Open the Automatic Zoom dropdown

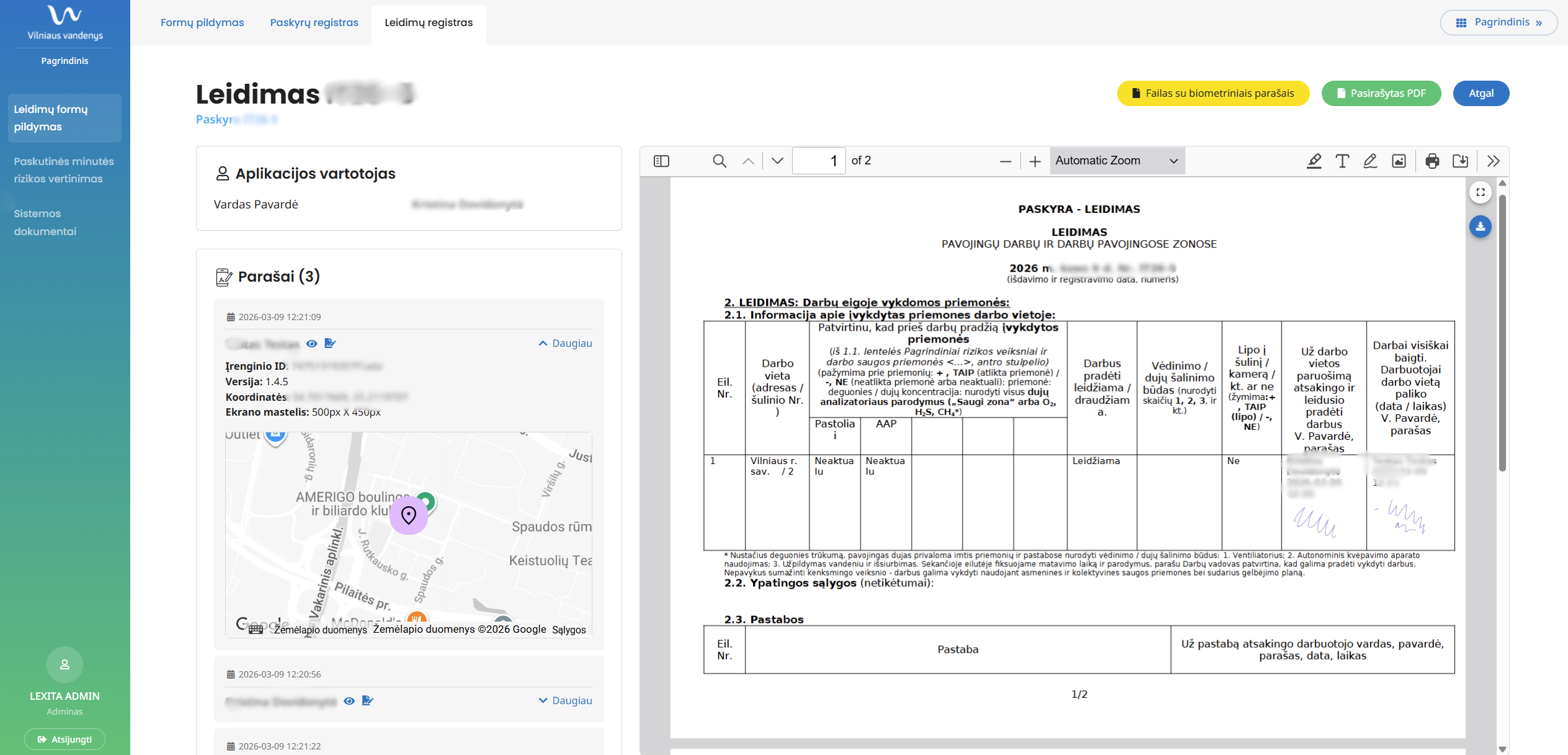tap(1117, 161)
